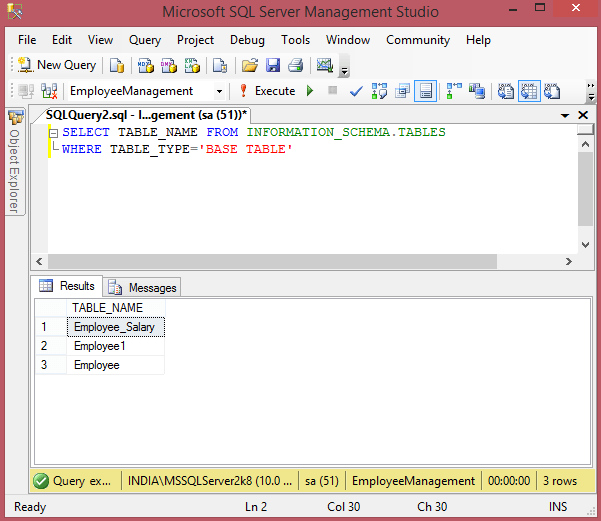
Task: Click Display Estimated Execution Plan icon
Action: 379,91
